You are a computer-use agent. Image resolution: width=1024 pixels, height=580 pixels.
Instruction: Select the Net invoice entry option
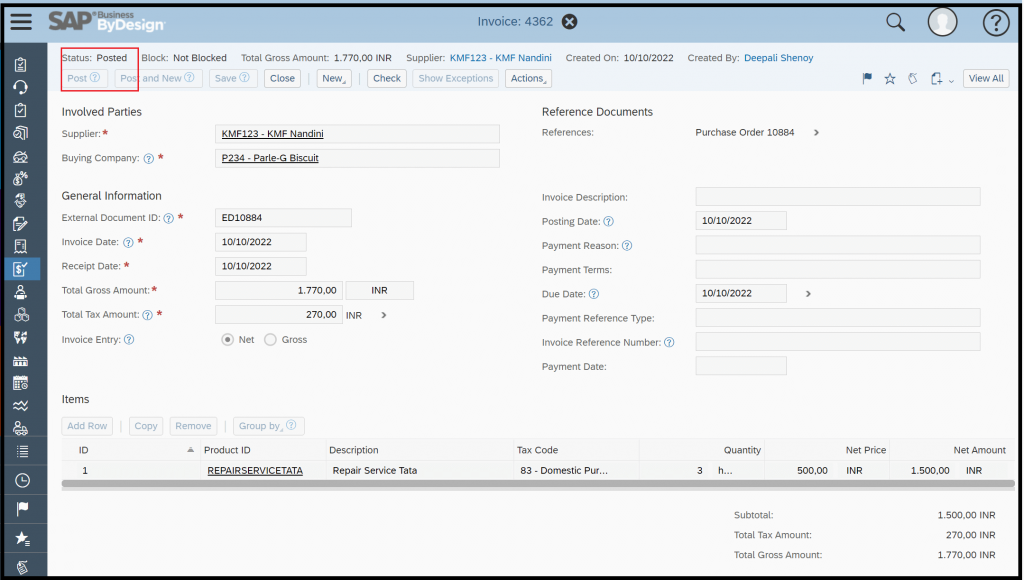[x=227, y=340]
